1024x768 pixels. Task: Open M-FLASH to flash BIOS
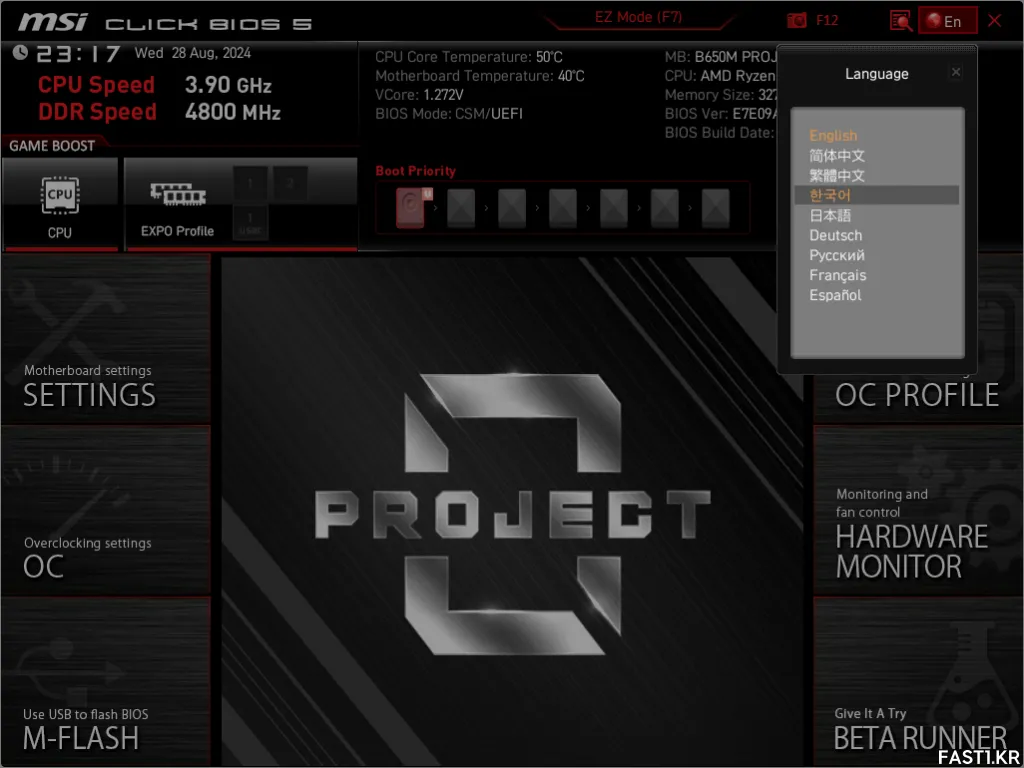tap(106, 682)
